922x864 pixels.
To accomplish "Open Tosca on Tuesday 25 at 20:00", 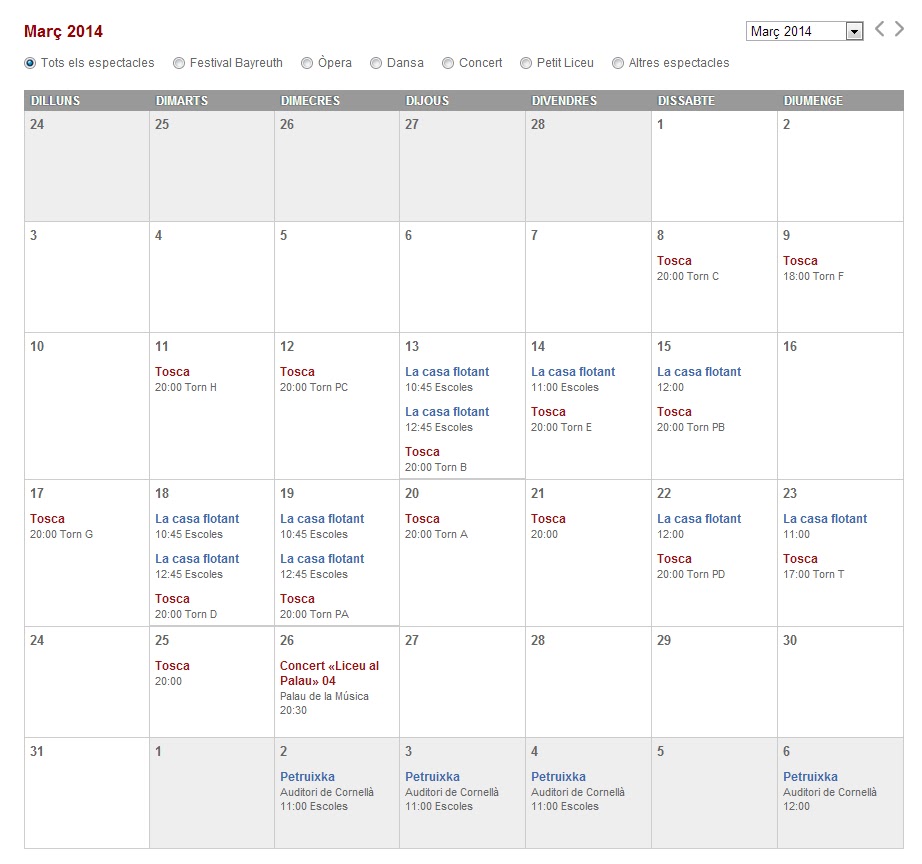I will (x=172, y=666).
